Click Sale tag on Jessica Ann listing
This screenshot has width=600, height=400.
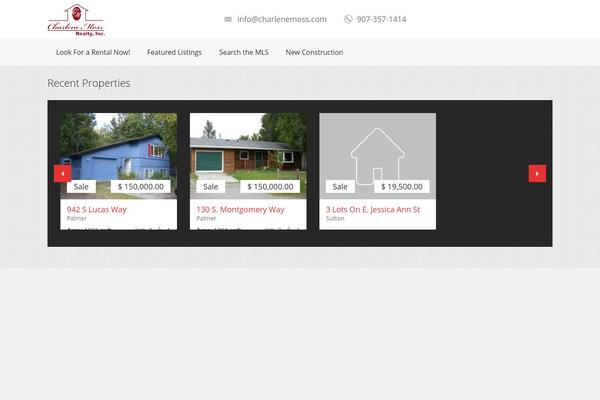point(340,187)
